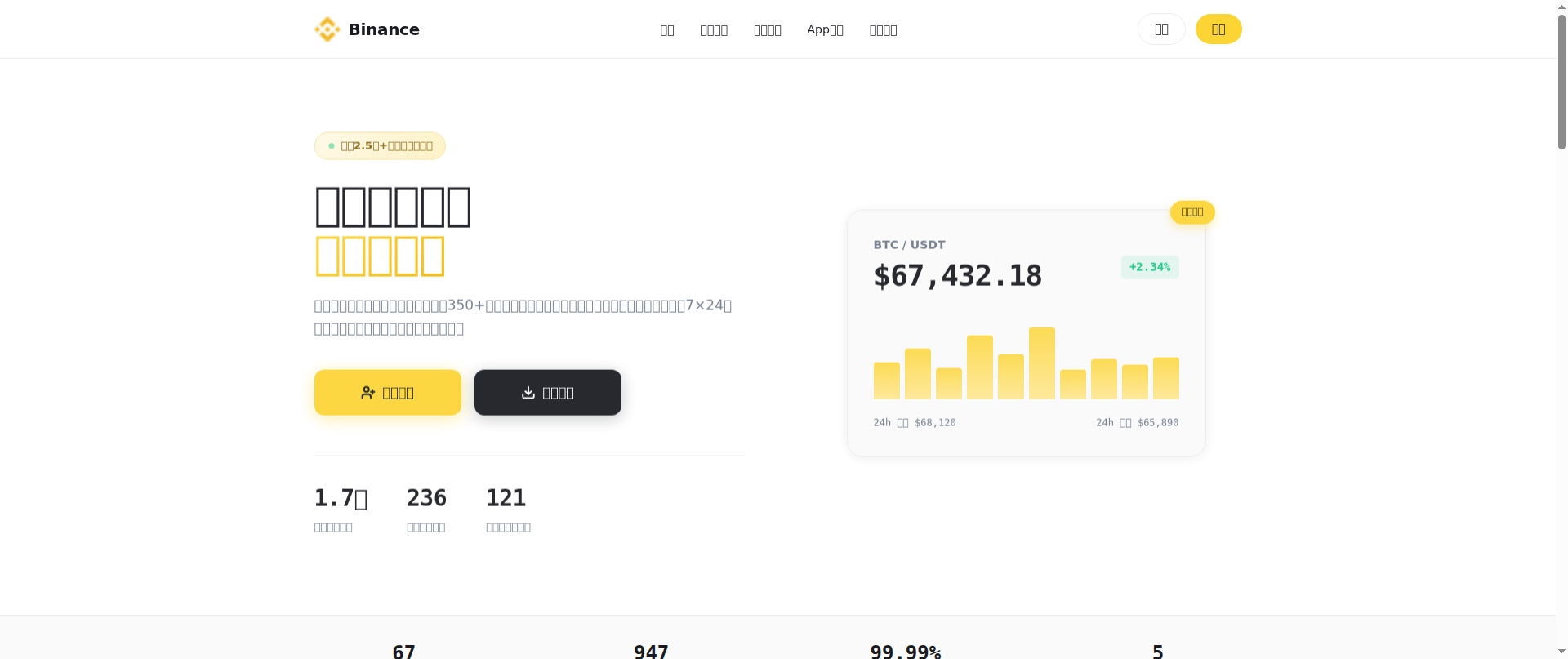
Task: Click the Binance diamond logo icon
Action: pos(327,29)
